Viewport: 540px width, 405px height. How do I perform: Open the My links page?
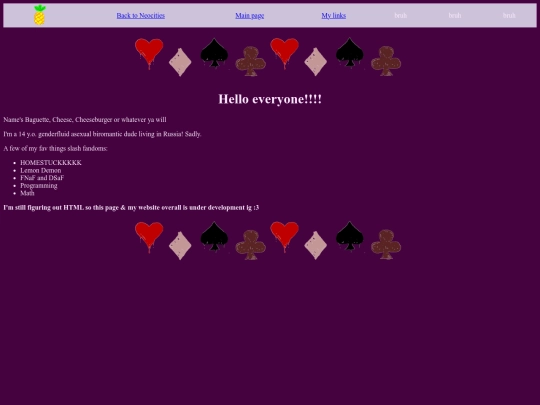(334, 15)
